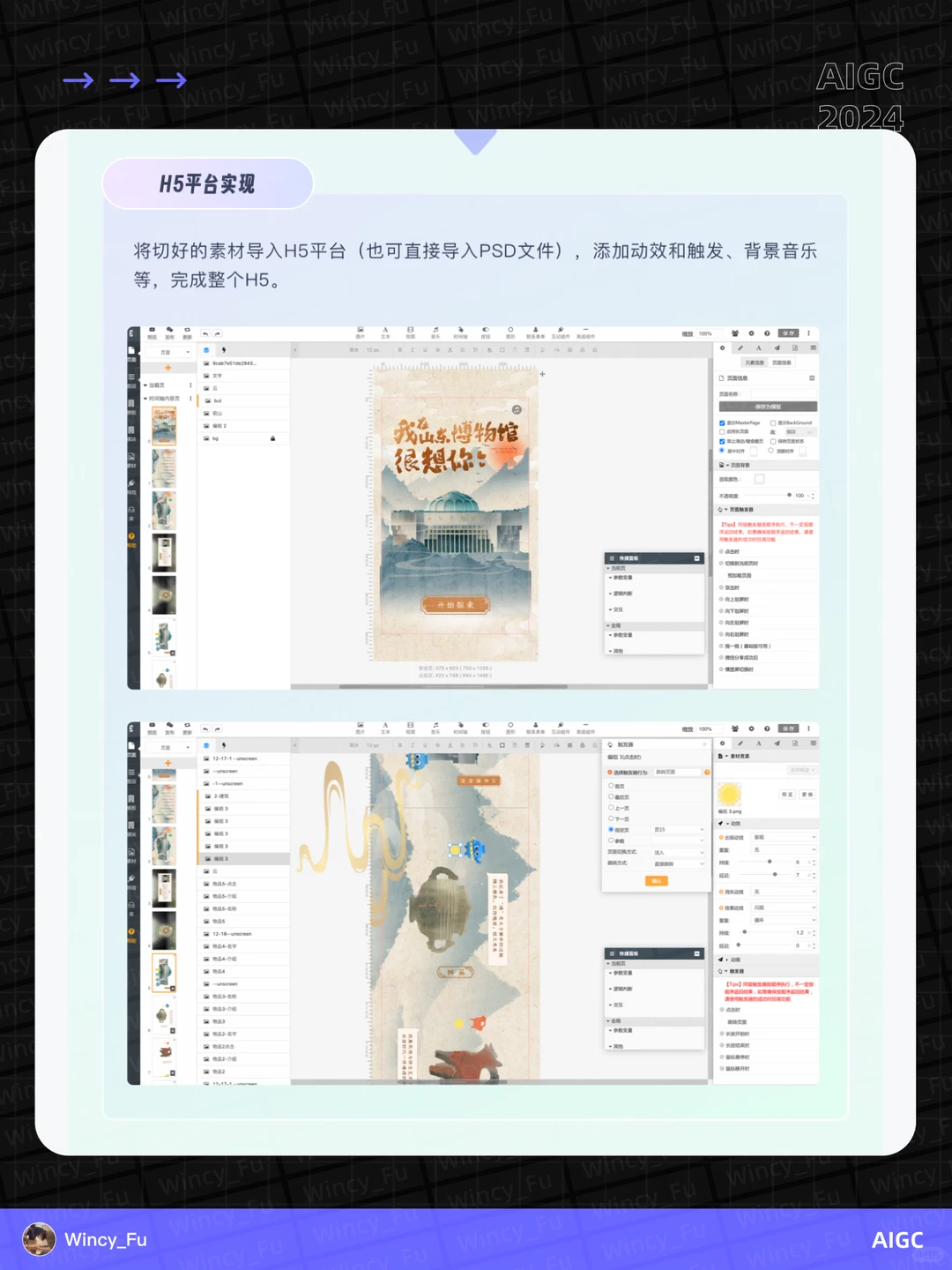The height and width of the screenshot is (1270, 952).
Task: Click 保存 save button in bottom editor
Action: click(x=788, y=728)
